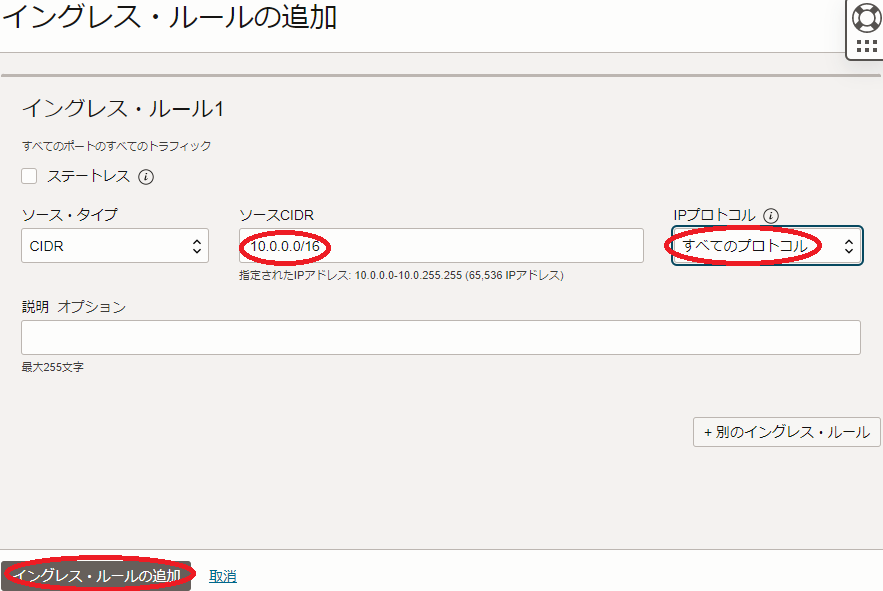Click the 最大255文字 hint text
883x591 pixels.
pyautogui.click(x=52, y=367)
